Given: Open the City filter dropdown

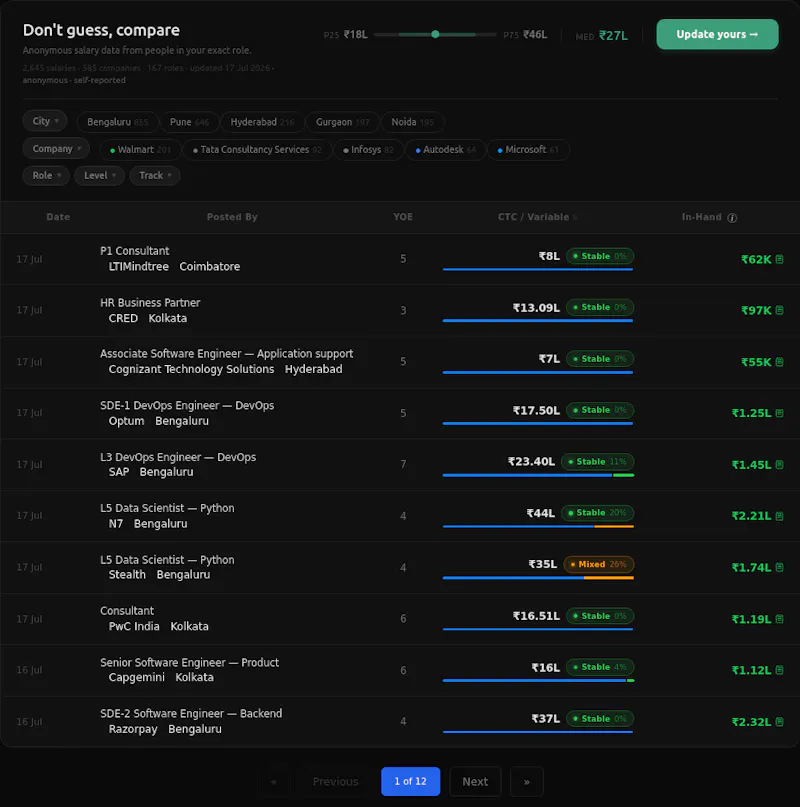Looking at the screenshot, I should pos(45,121).
